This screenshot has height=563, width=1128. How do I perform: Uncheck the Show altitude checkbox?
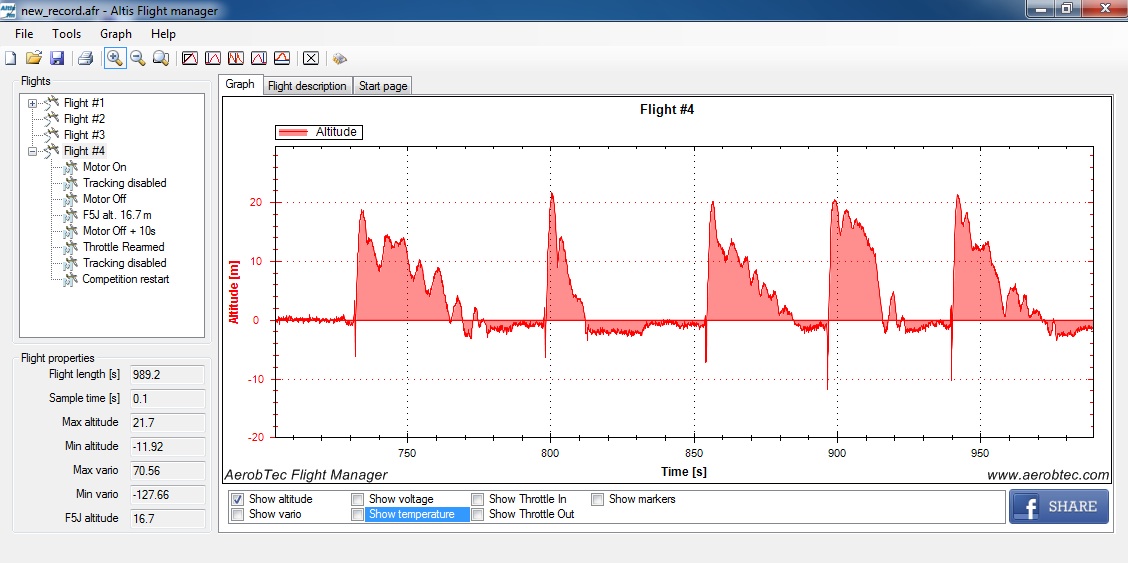238,499
